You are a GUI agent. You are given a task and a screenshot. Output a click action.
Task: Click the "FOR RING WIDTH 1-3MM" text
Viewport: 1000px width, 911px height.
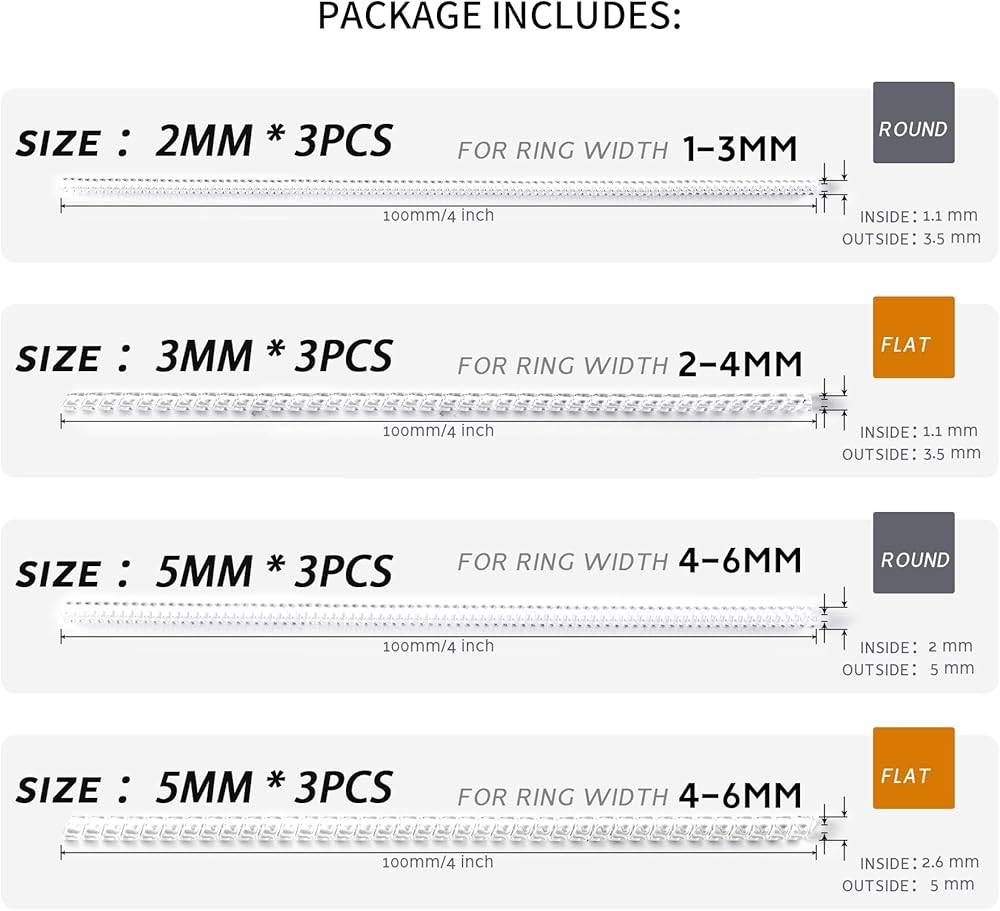(628, 150)
